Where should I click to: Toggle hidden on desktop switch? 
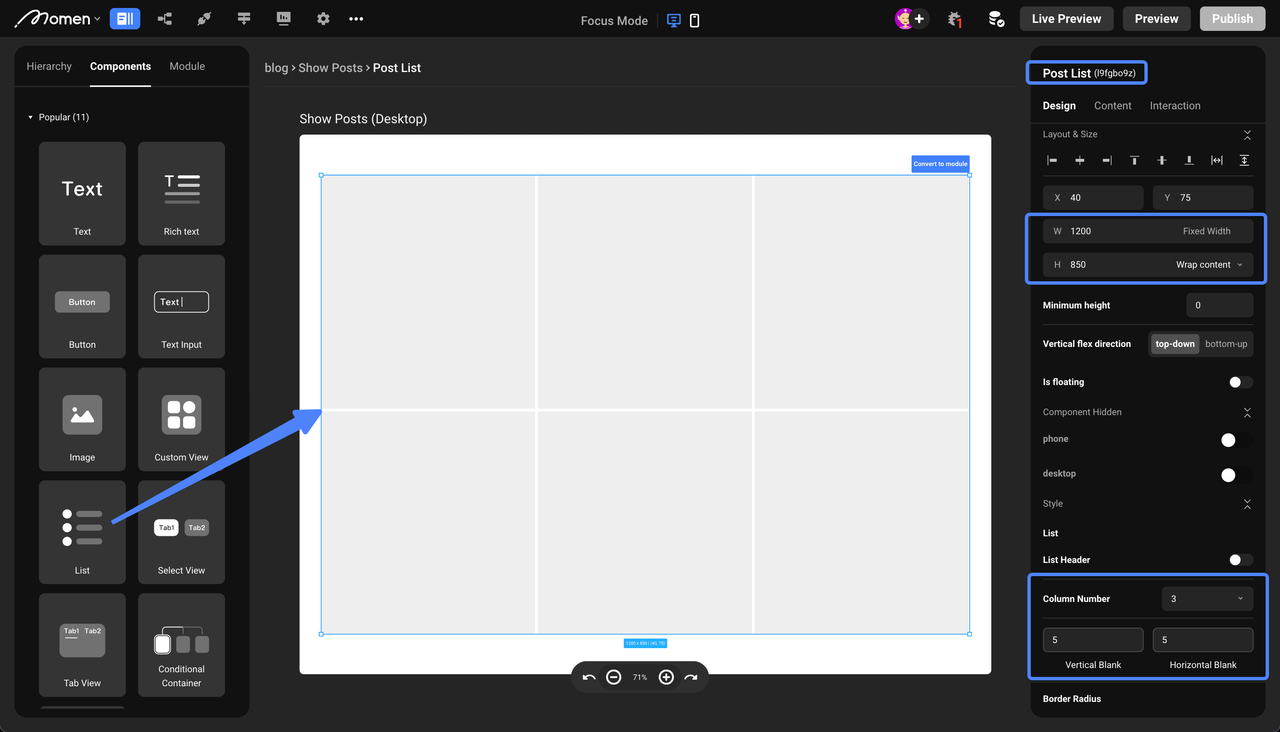coord(1237,475)
